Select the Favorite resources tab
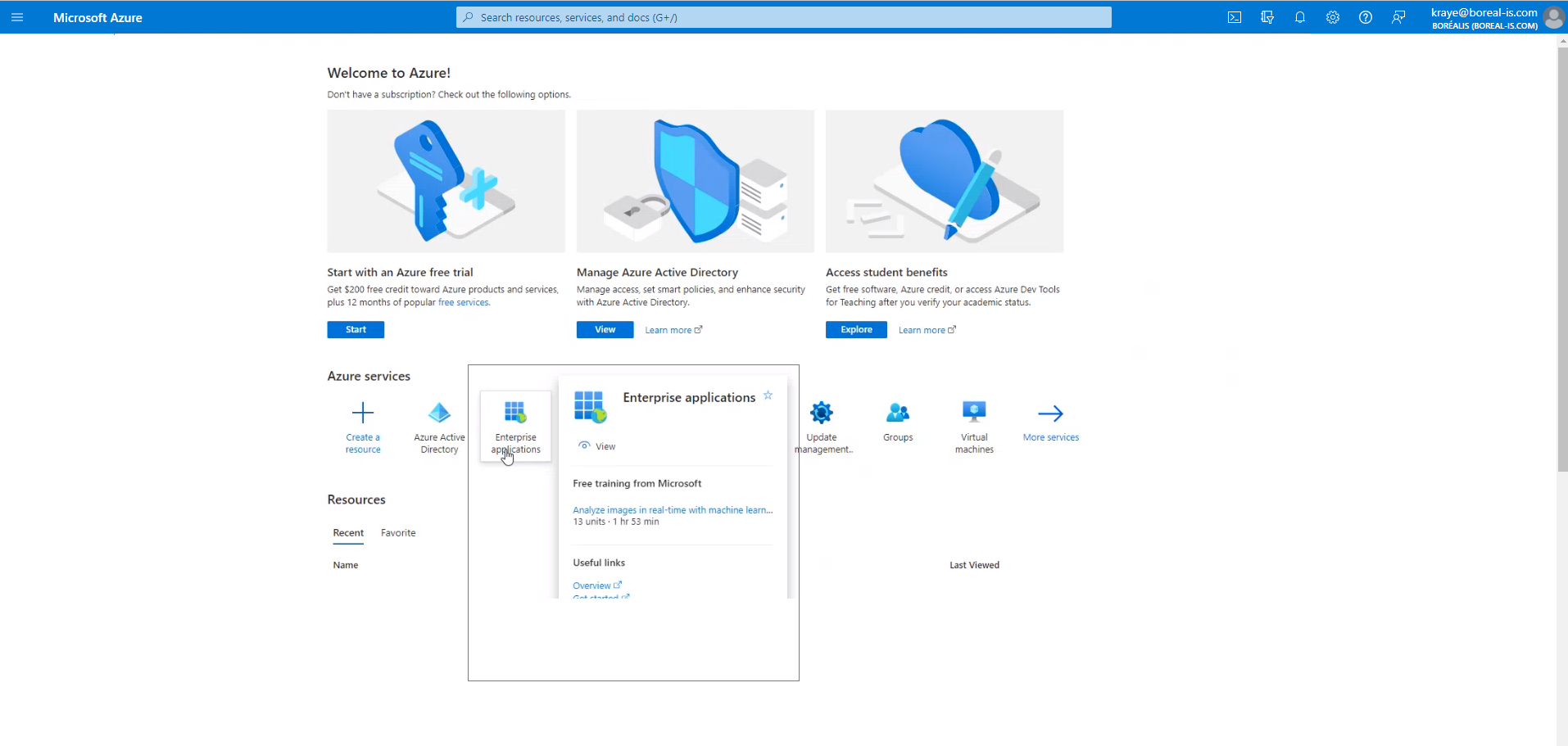This screenshot has width=1568, height=746. tap(398, 533)
